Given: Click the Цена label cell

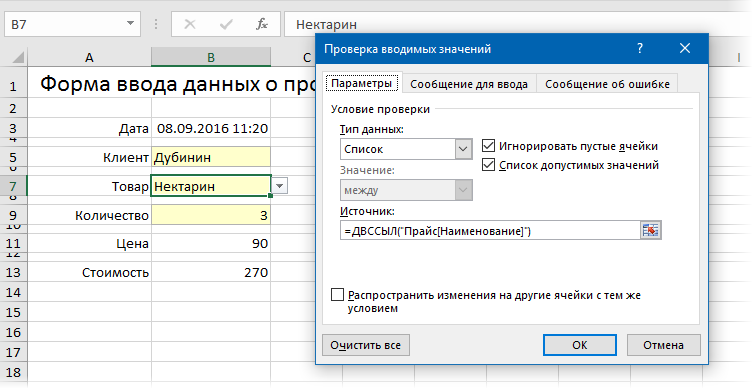Looking at the screenshot, I should point(89,243).
